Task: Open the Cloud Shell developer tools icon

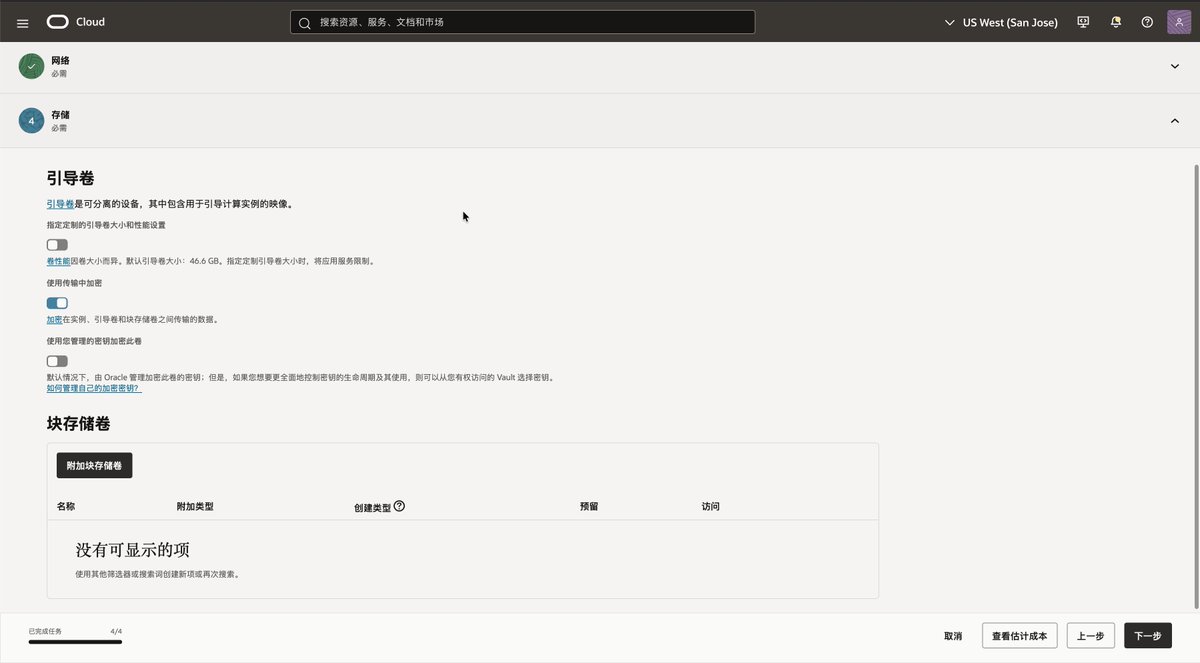Action: (x=1083, y=22)
